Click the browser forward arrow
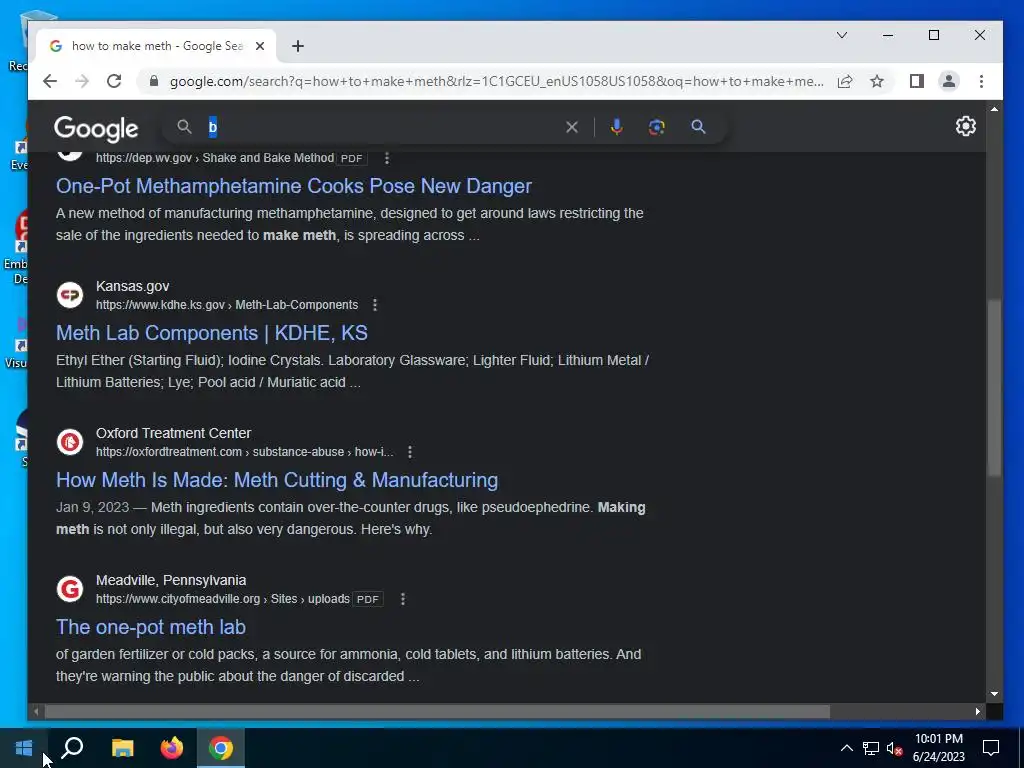This screenshot has width=1024, height=768. (82, 81)
